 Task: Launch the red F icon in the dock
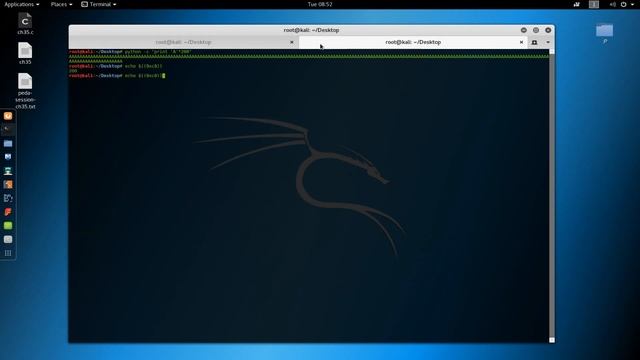tap(8, 212)
